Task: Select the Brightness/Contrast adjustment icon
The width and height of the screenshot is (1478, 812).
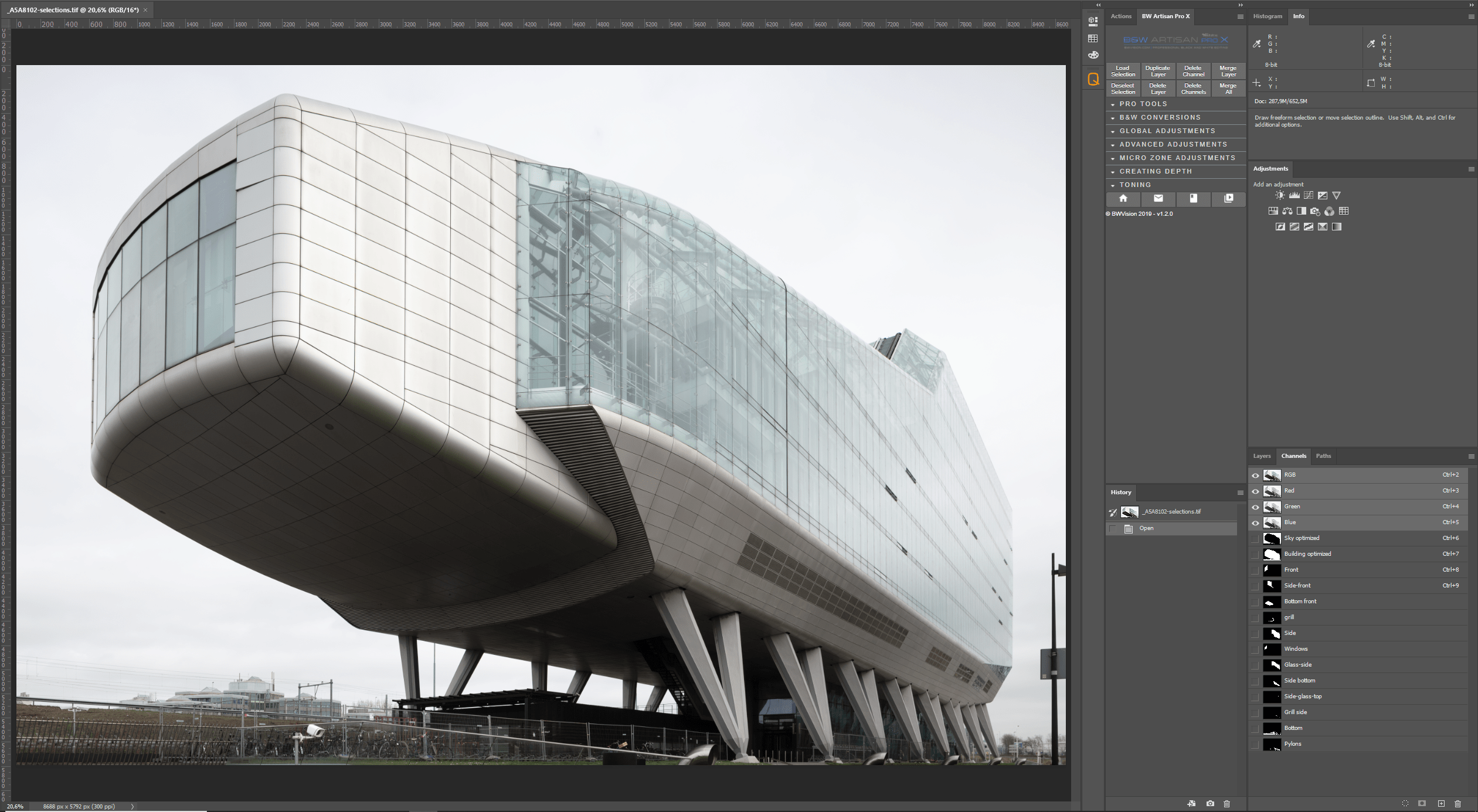Action: [1279, 195]
